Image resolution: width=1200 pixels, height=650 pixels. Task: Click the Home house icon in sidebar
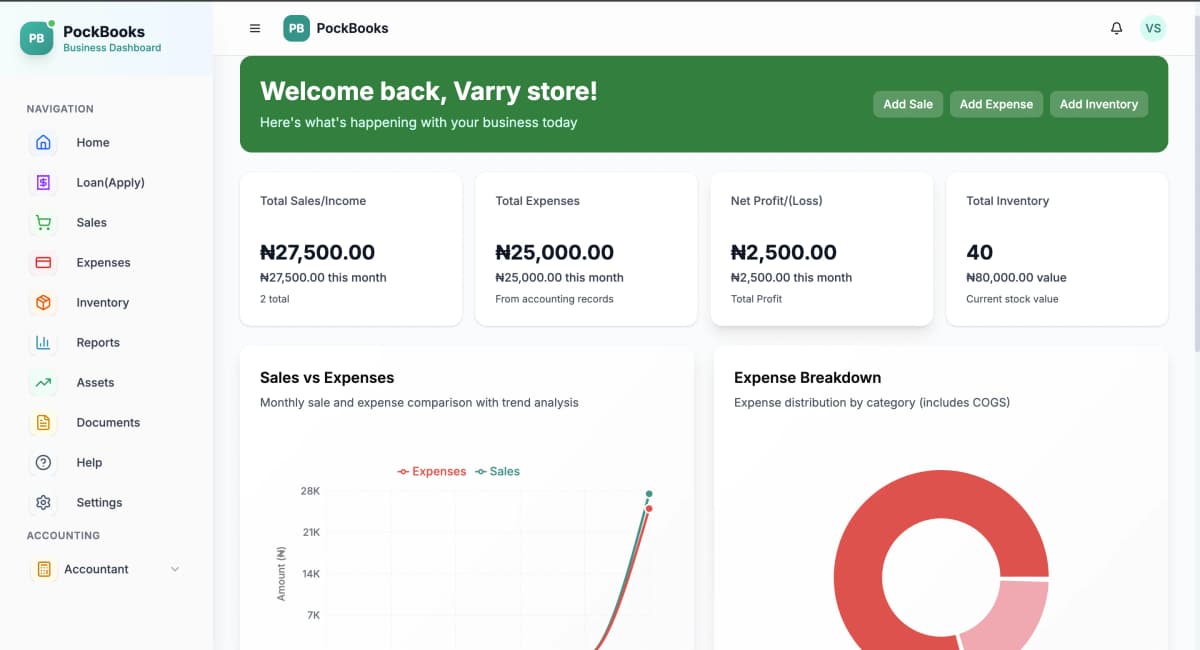43,142
